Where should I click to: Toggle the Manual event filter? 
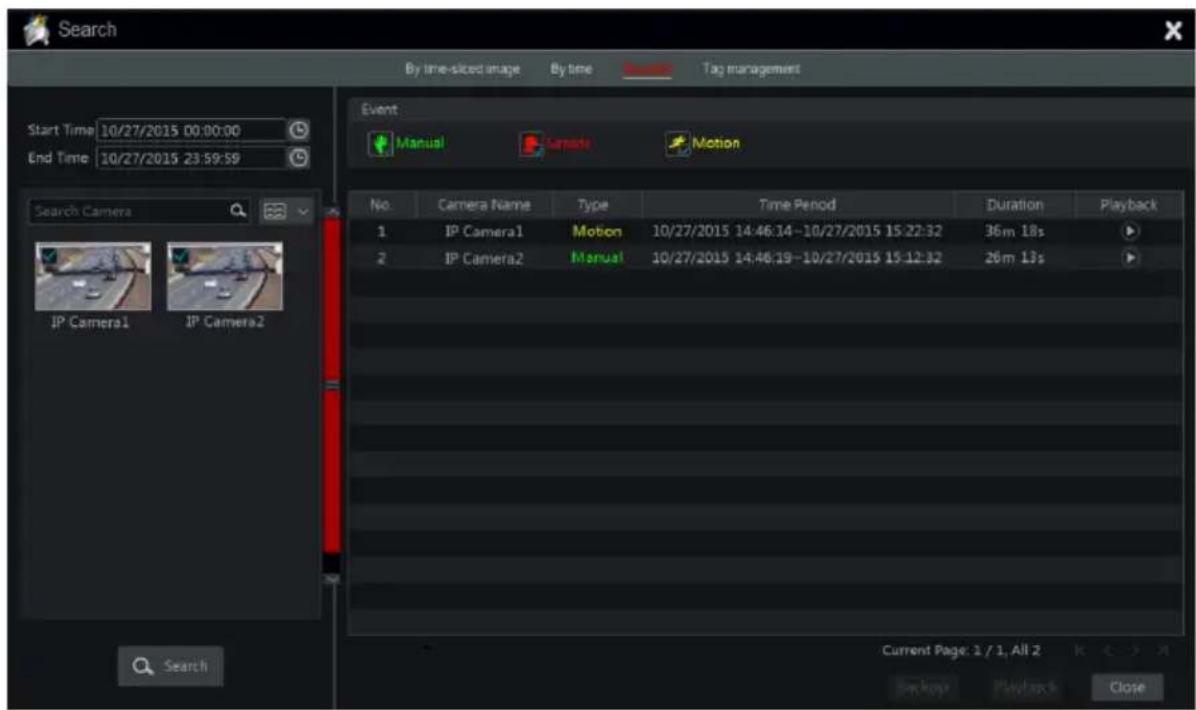pyautogui.click(x=406, y=143)
